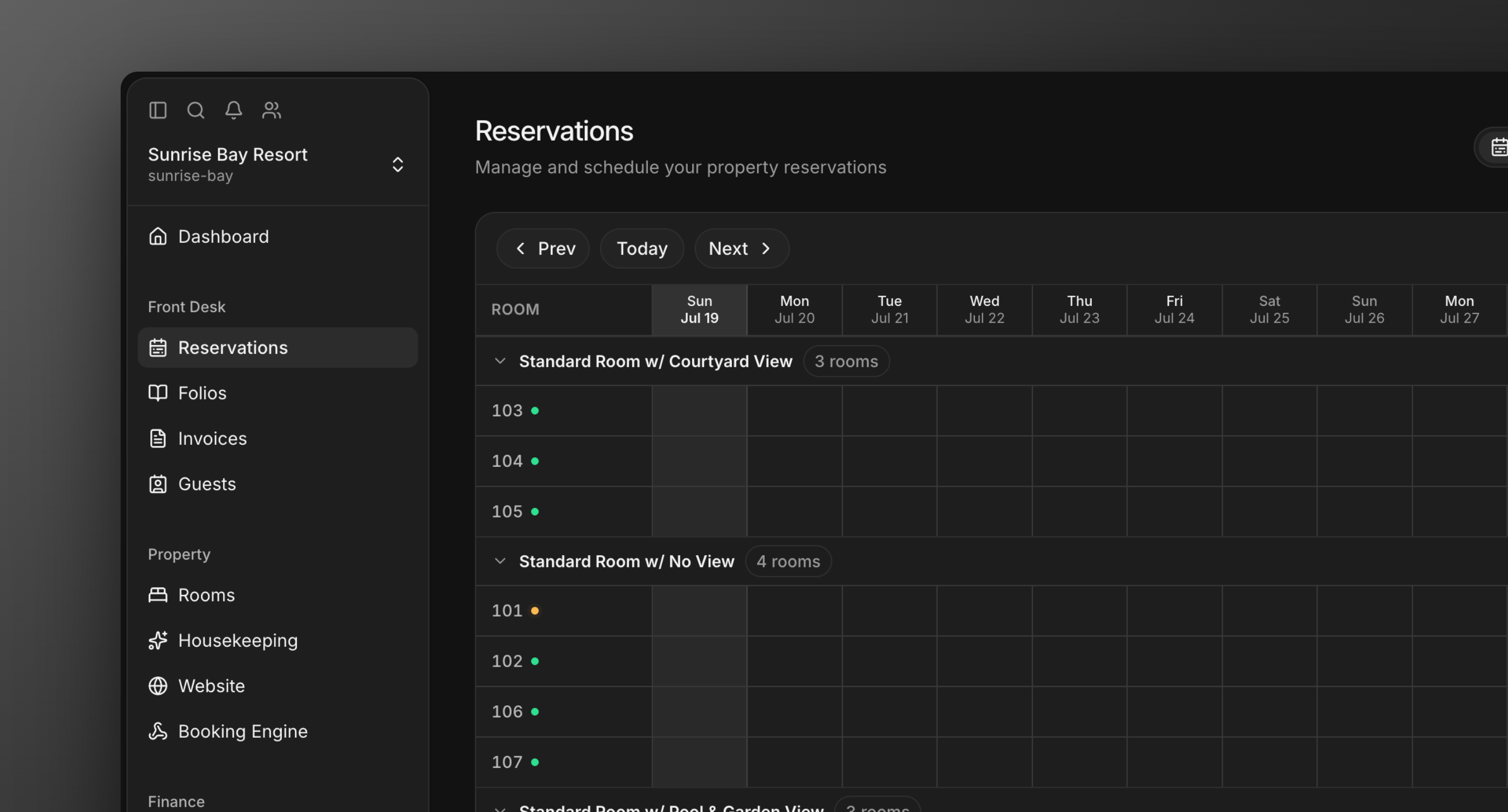This screenshot has height=812, width=1508.
Task: Click the ROOM column header
Action: tap(564, 310)
